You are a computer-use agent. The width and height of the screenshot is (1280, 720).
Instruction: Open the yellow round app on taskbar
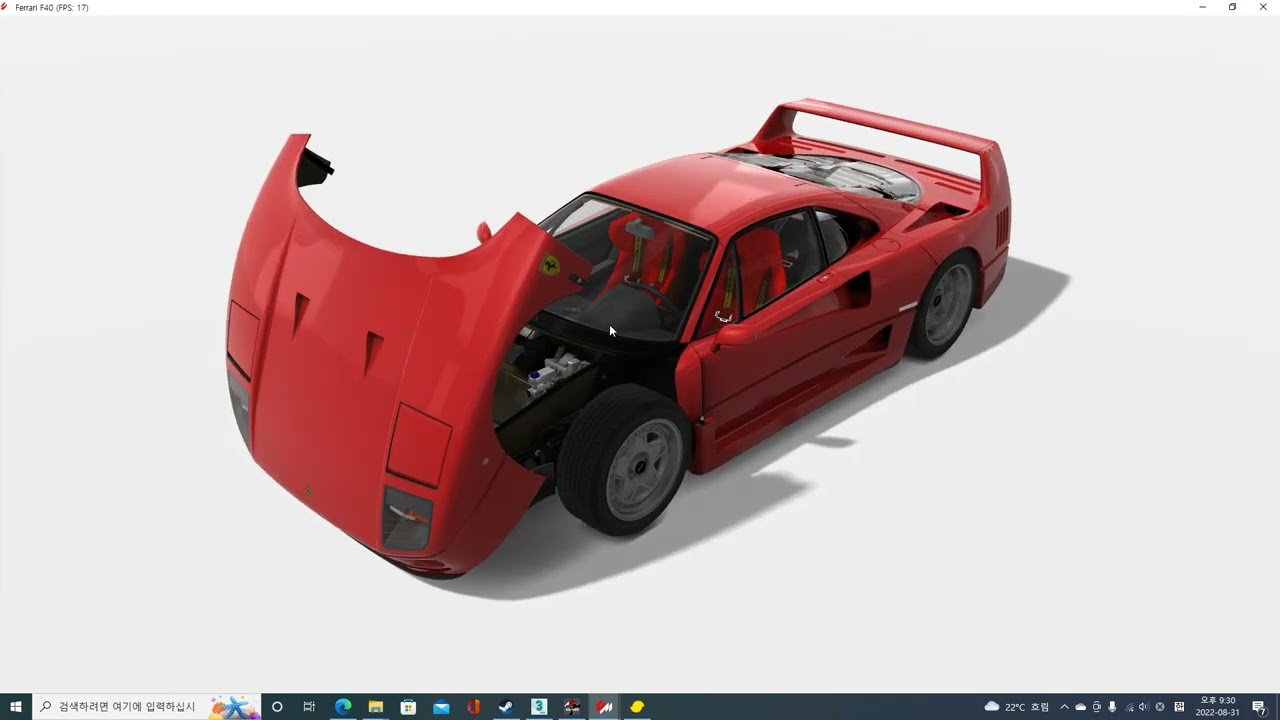coord(637,707)
